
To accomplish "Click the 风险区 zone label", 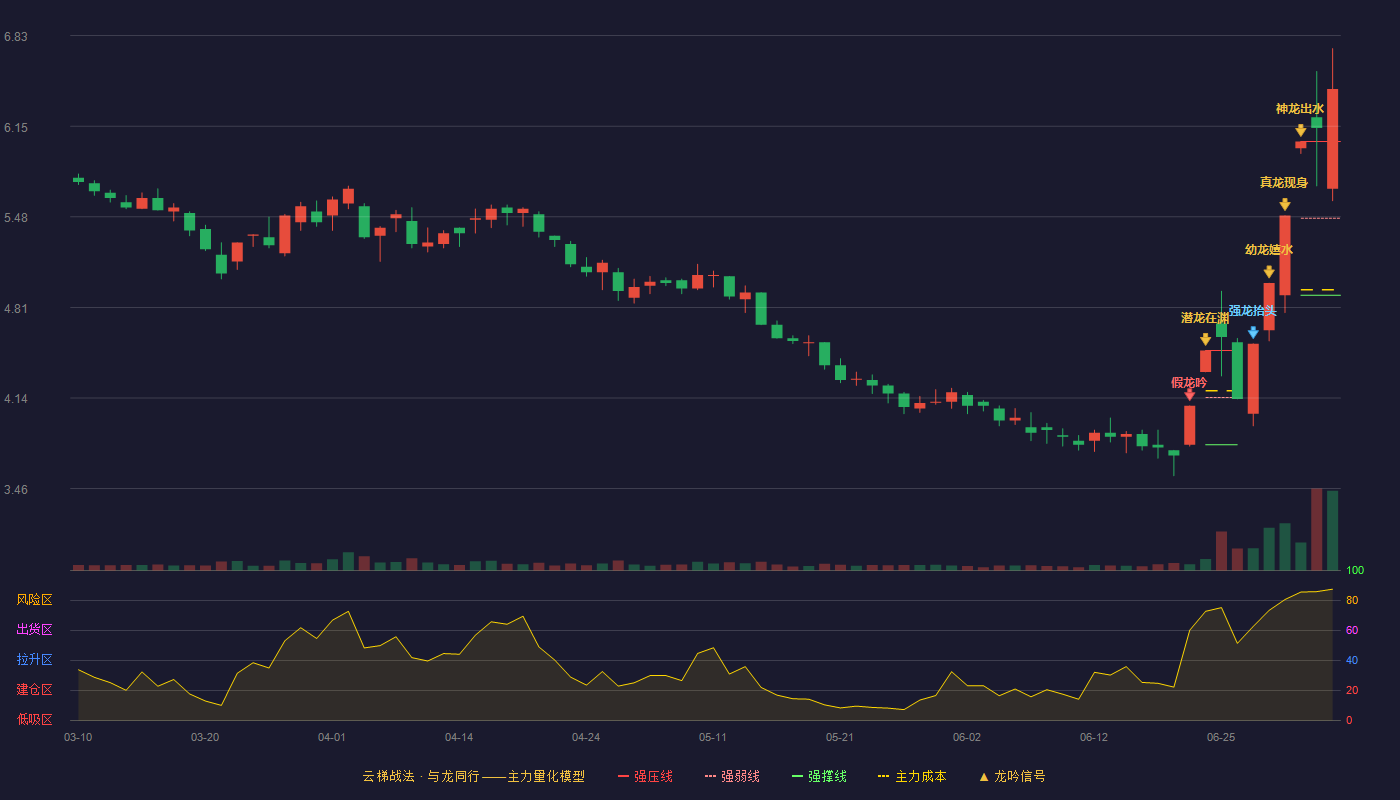I will 34,600.
